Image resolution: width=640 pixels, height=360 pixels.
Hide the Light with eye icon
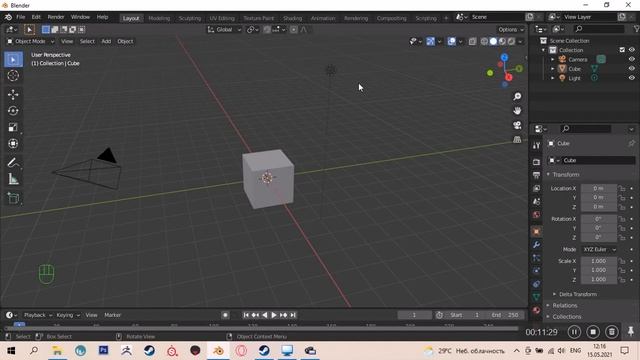tap(631, 78)
